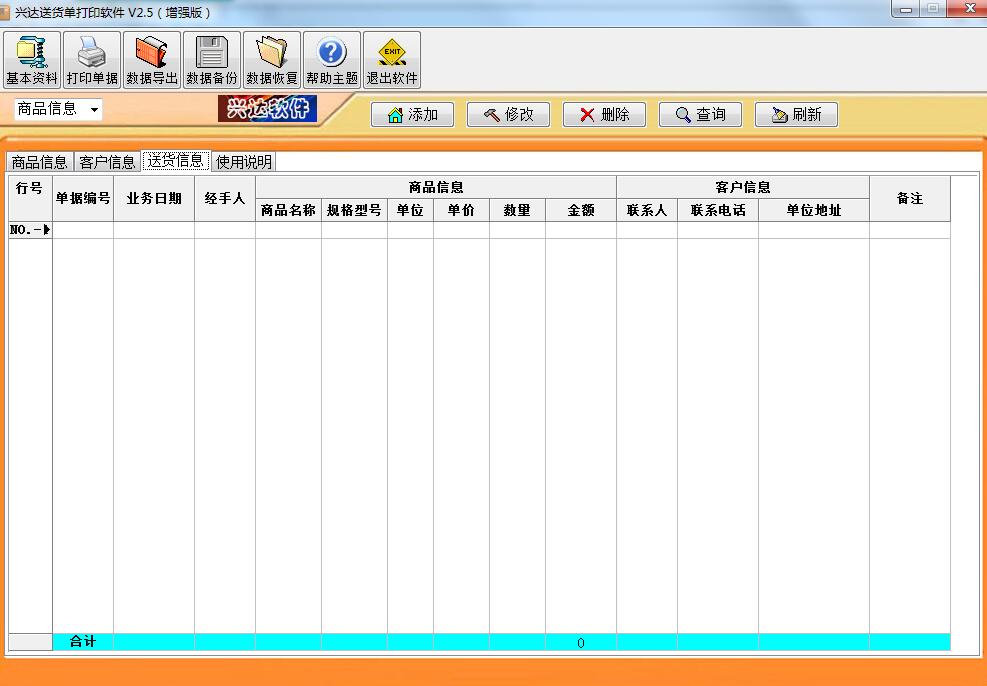Viewport: 987px width, 686px height.
Task: Click the 客户信息 group header in table
Action: pyautogui.click(x=743, y=187)
